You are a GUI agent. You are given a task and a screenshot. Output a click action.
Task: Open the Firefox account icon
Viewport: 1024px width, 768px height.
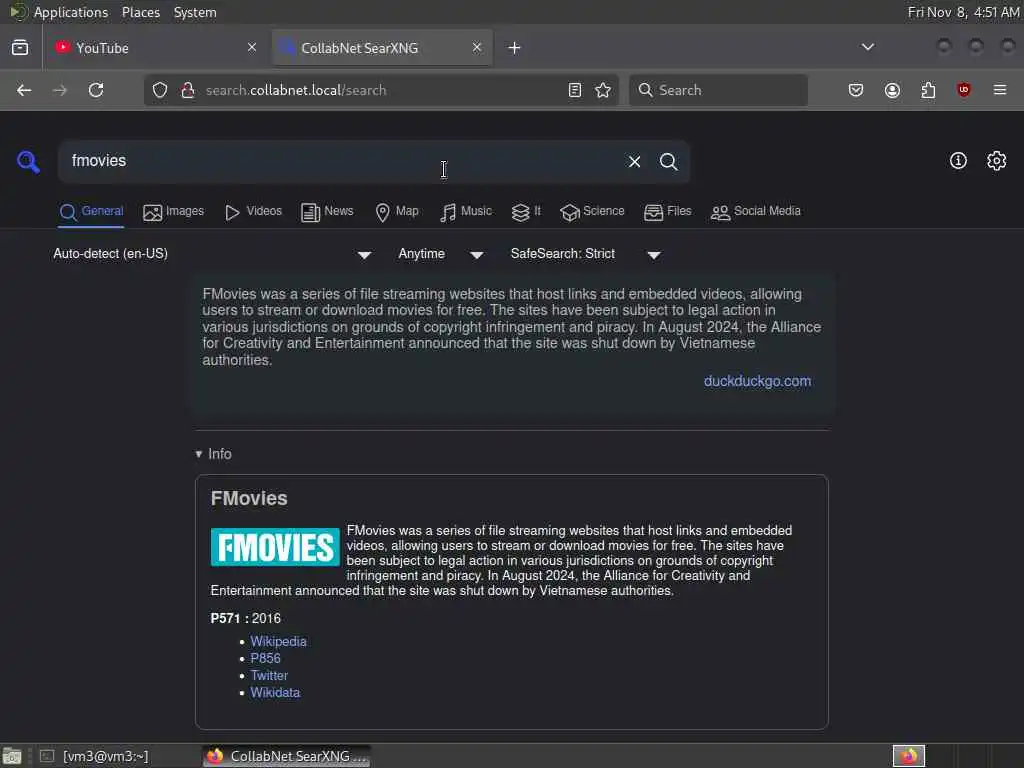[892, 90]
